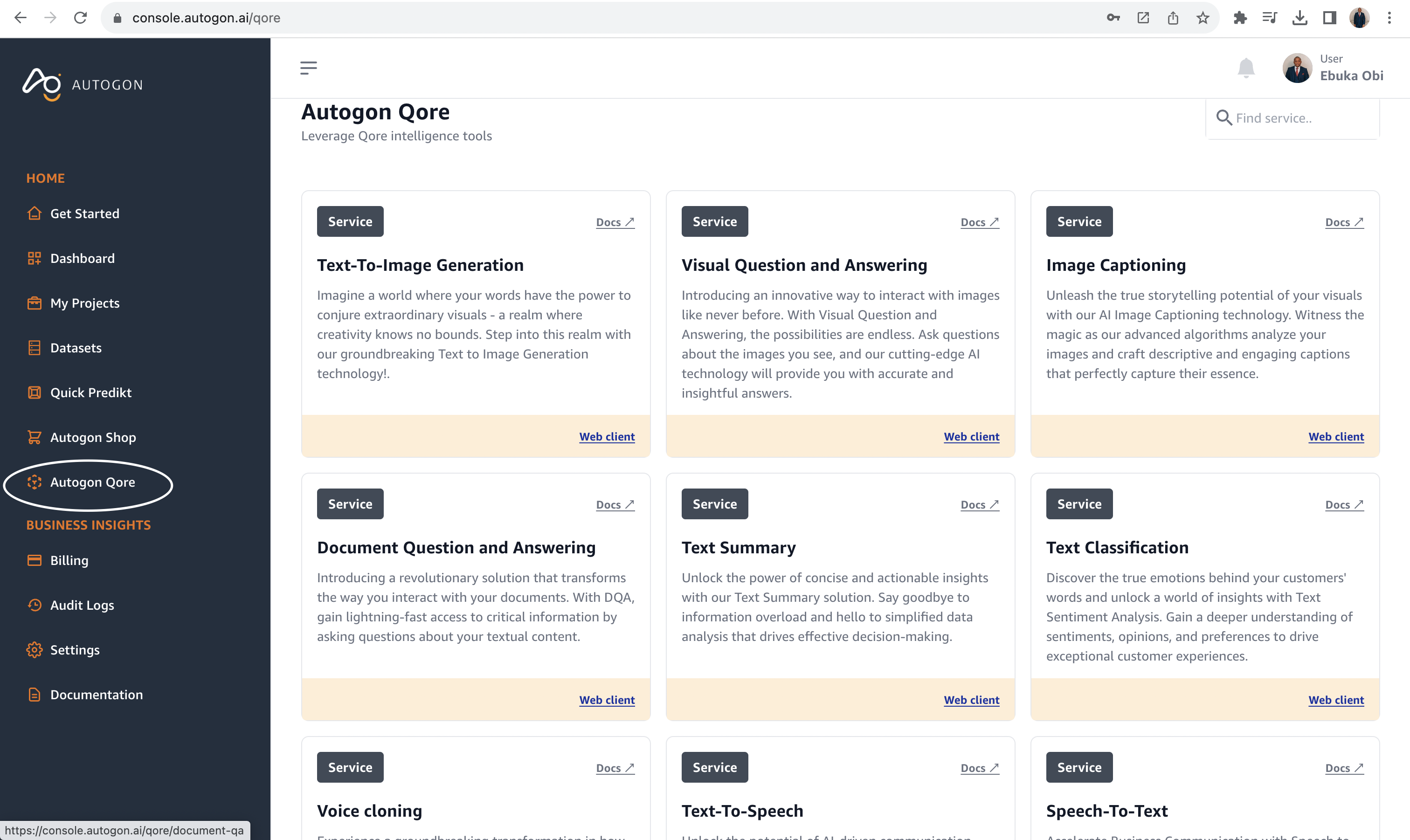The image size is (1410, 840).
Task: Open the notifications bell
Action: tap(1246, 68)
